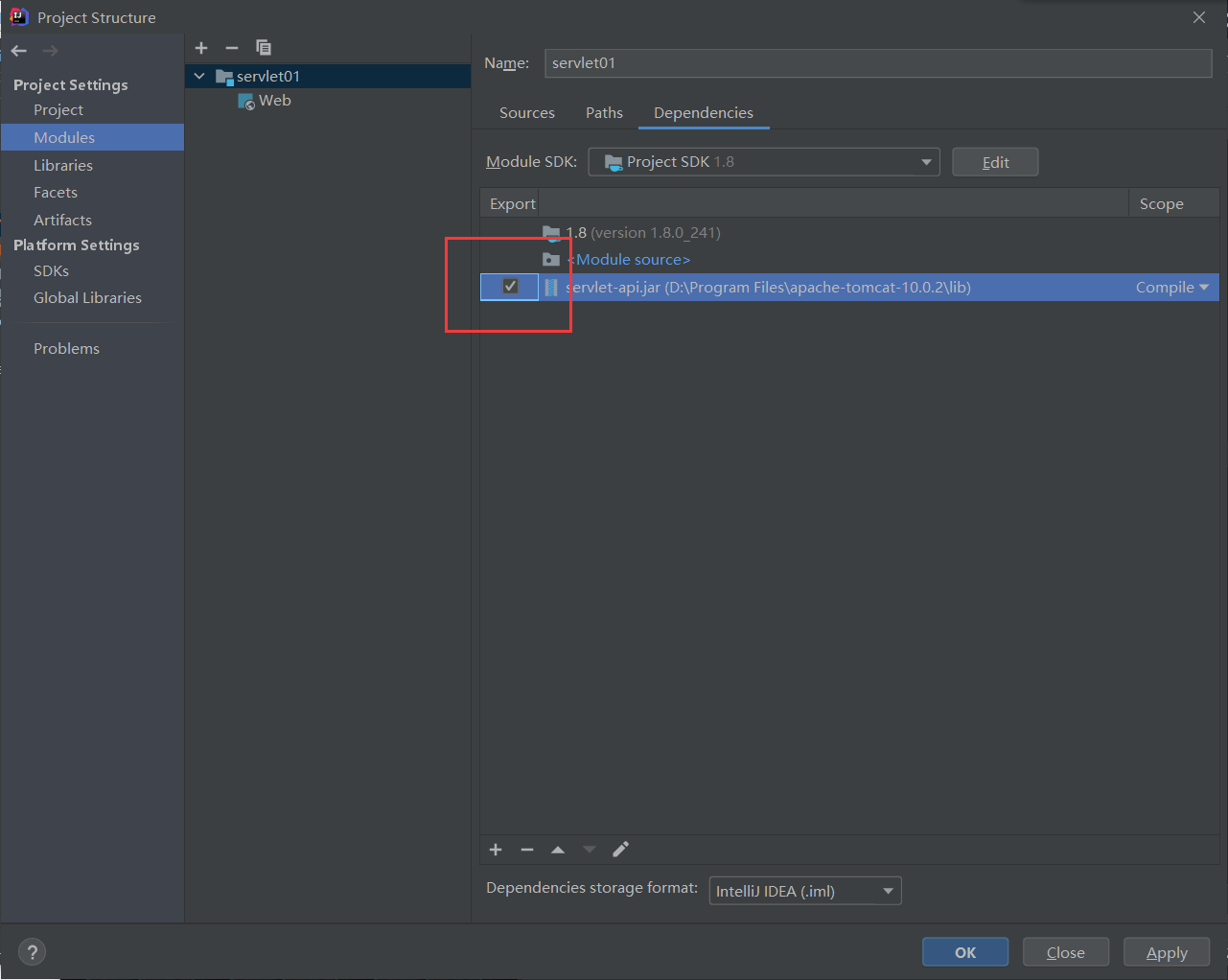Switch to the Sources tab

click(527, 113)
